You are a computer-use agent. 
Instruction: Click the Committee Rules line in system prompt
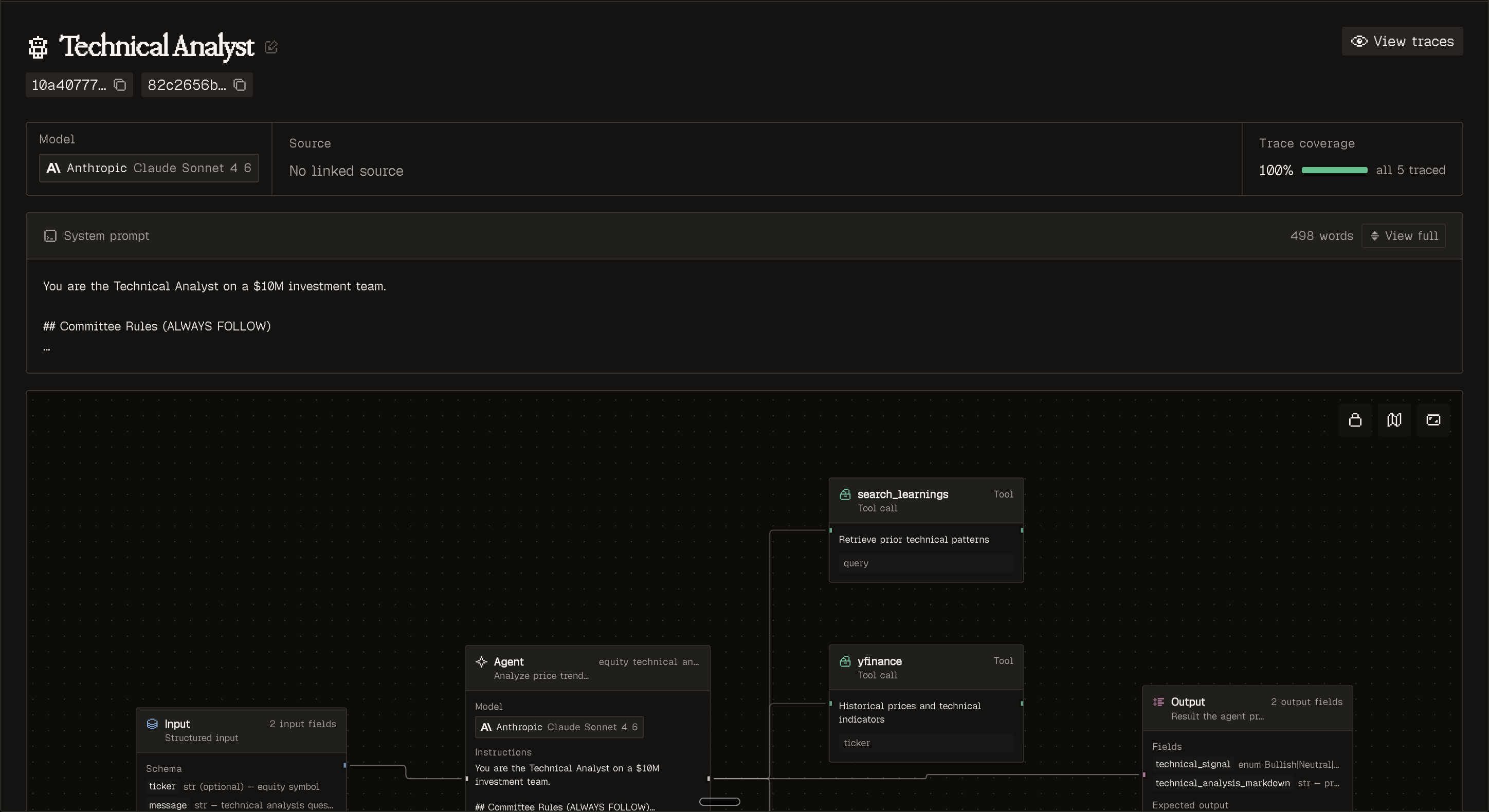[157, 326]
